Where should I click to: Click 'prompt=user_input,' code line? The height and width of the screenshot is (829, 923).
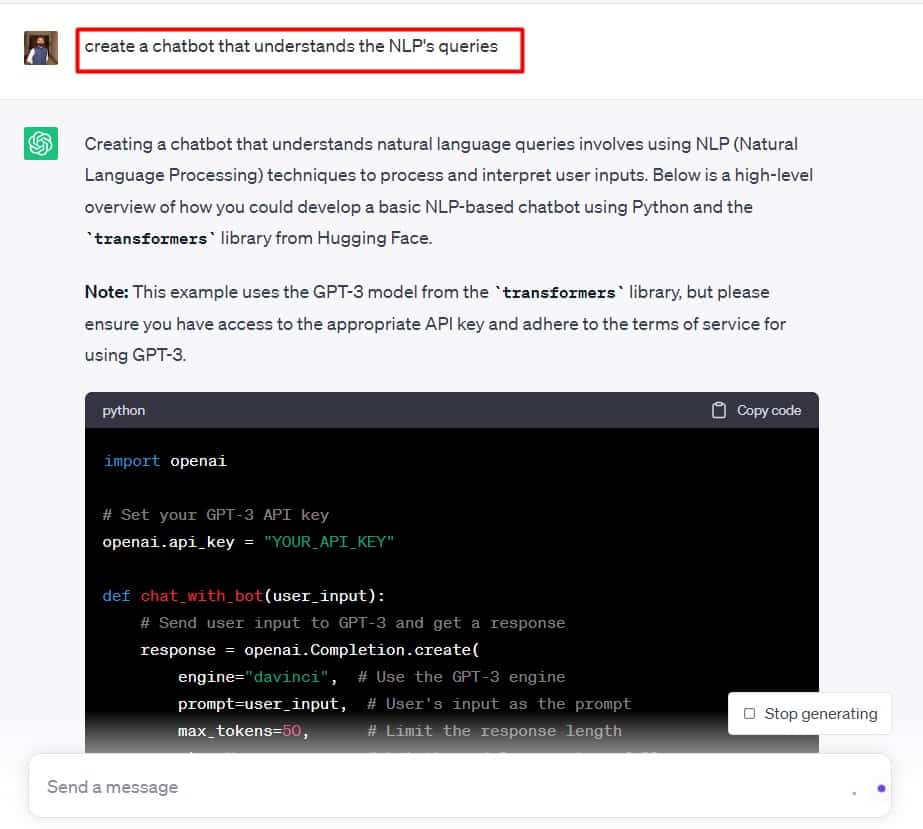[x=404, y=704]
